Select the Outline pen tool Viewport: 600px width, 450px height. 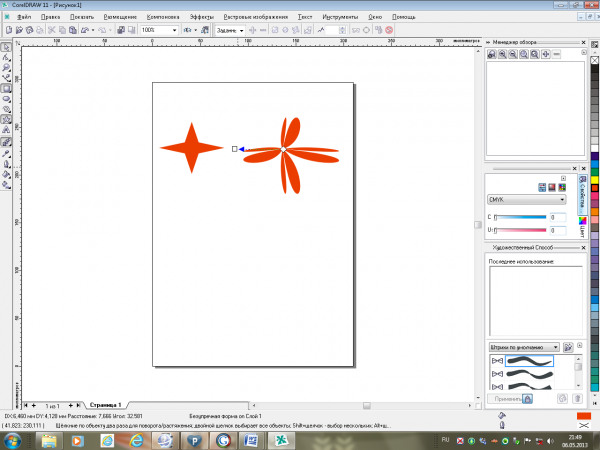pos(6,164)
